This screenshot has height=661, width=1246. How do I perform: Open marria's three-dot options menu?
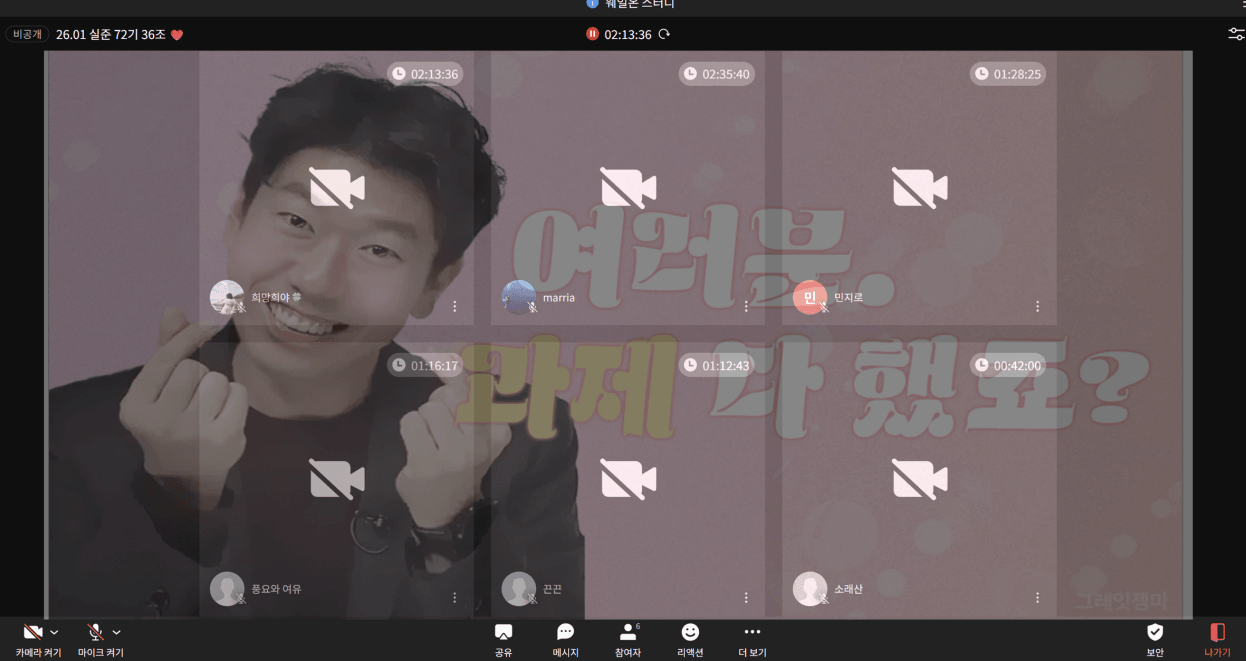746,306
